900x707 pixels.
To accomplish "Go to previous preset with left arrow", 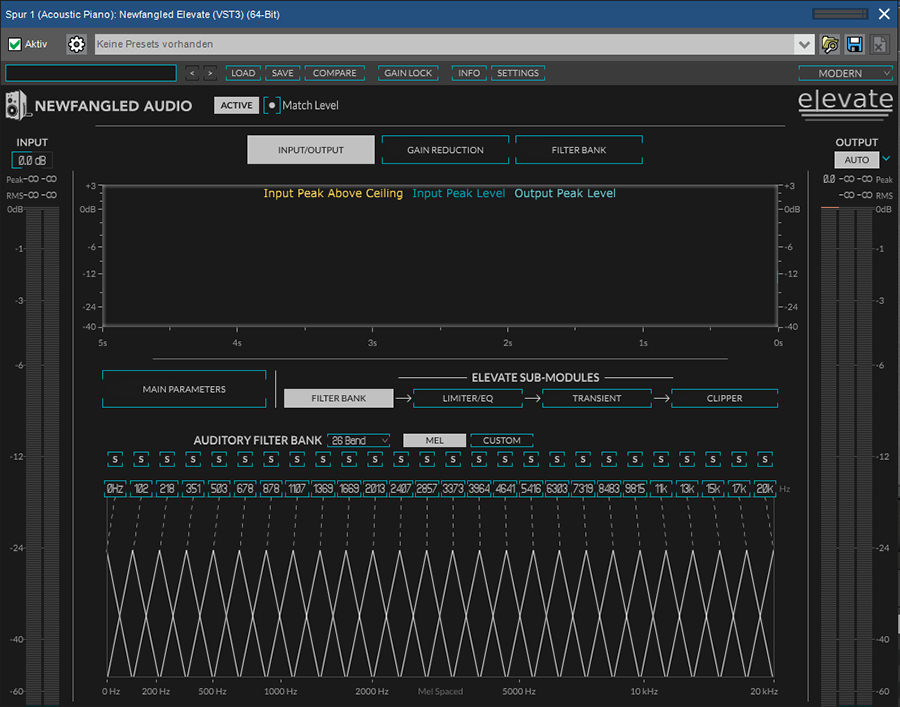I will pyautogui.click(x=192, y=73).
